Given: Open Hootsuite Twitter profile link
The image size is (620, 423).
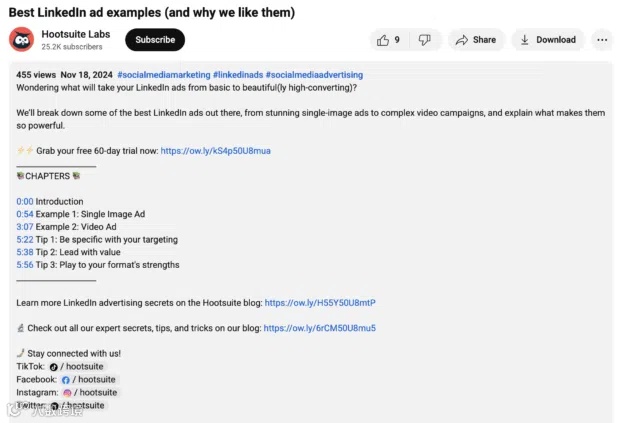Looking at the screenshot, I should coord(78,406).
